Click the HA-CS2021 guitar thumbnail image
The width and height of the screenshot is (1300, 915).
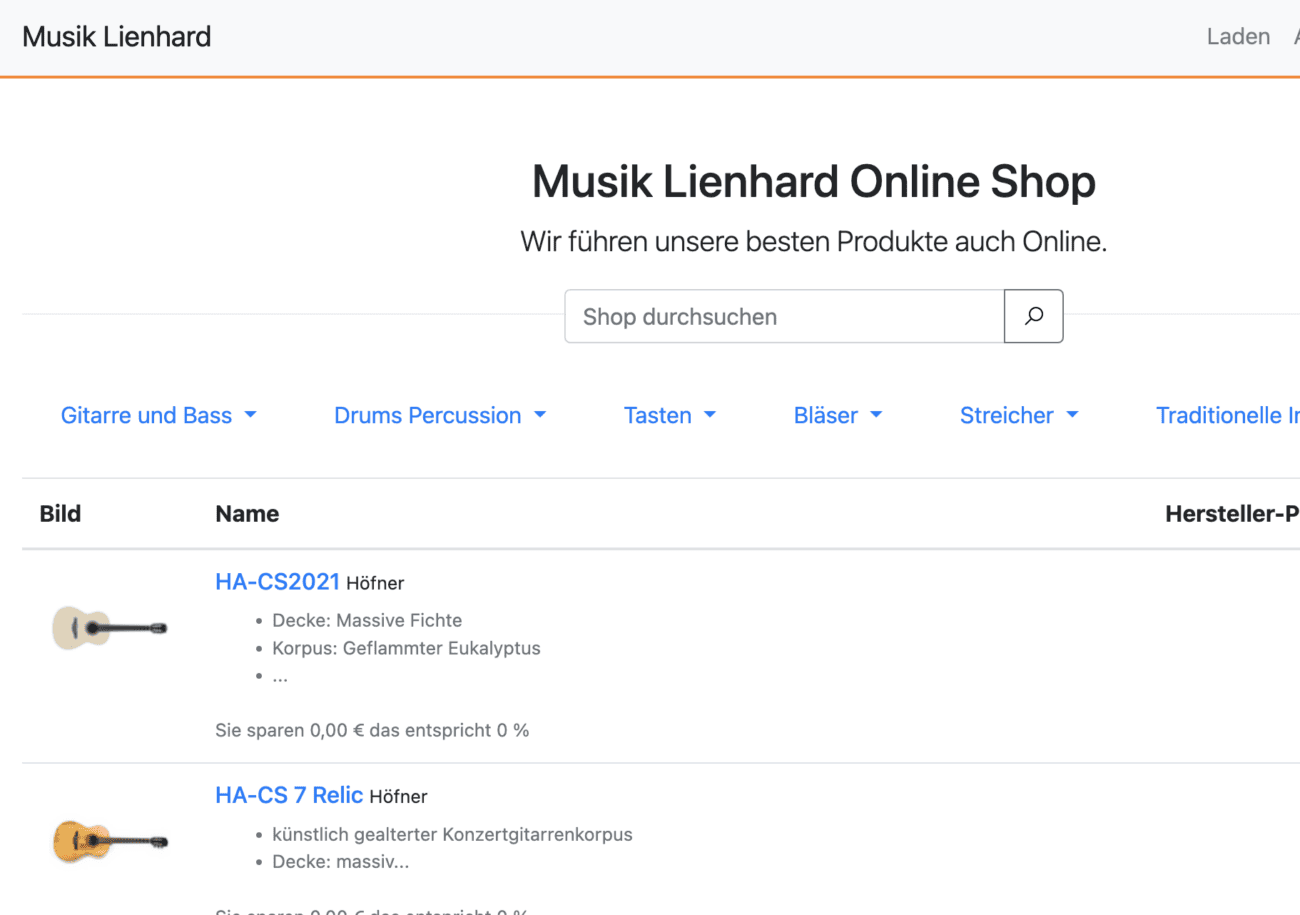tap(109, 628)
